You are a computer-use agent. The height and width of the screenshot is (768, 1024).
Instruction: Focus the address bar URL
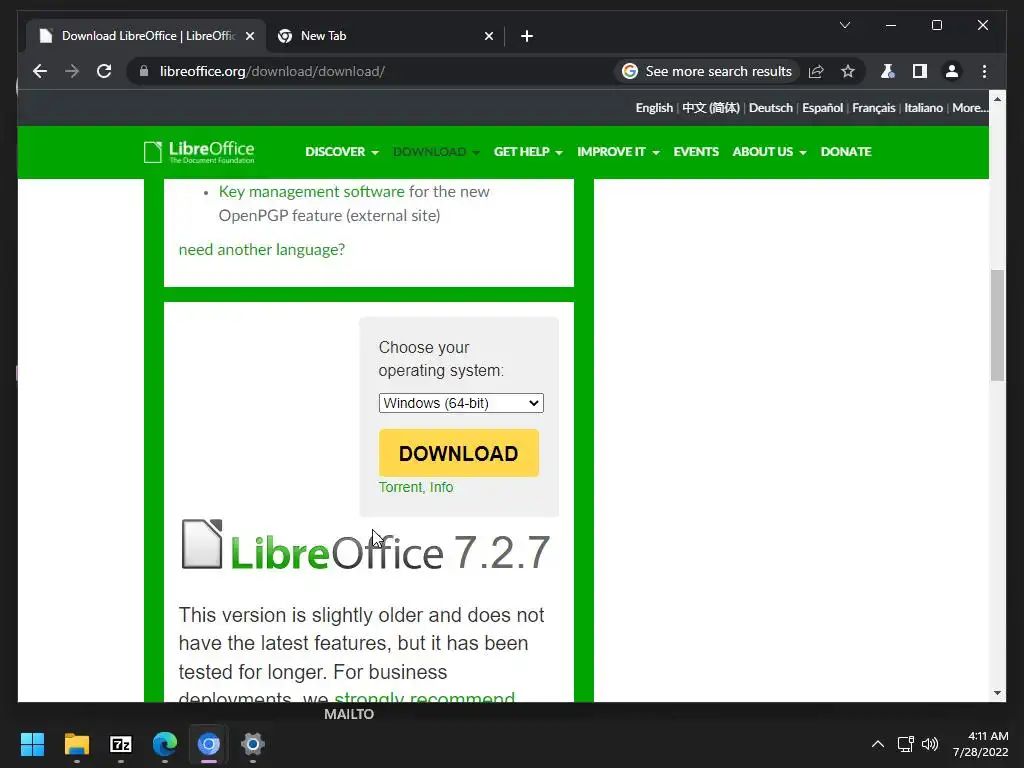click(x=272, y=71)
